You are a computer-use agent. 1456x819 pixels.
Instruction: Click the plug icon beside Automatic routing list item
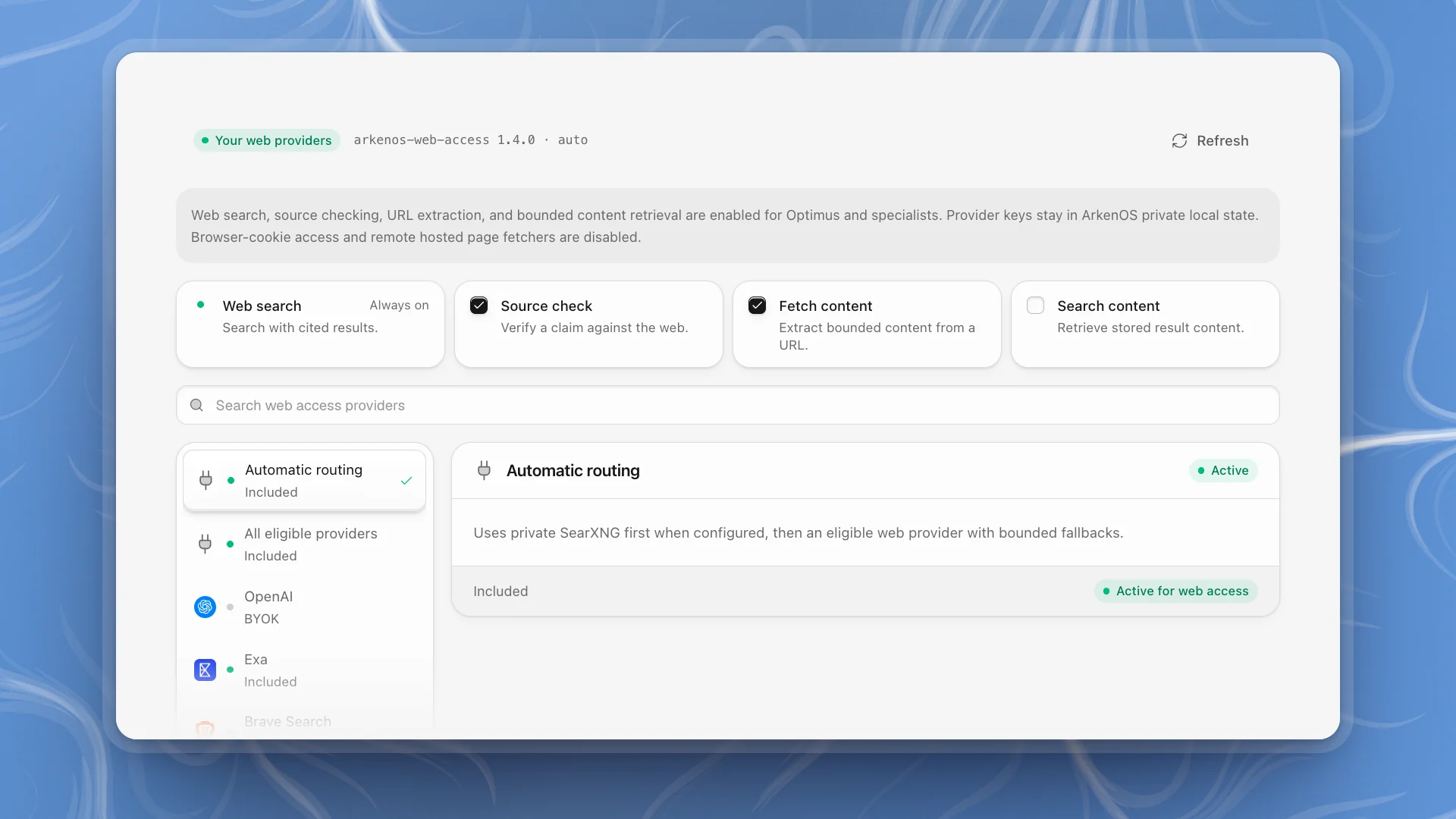click(x=206, y=480)
